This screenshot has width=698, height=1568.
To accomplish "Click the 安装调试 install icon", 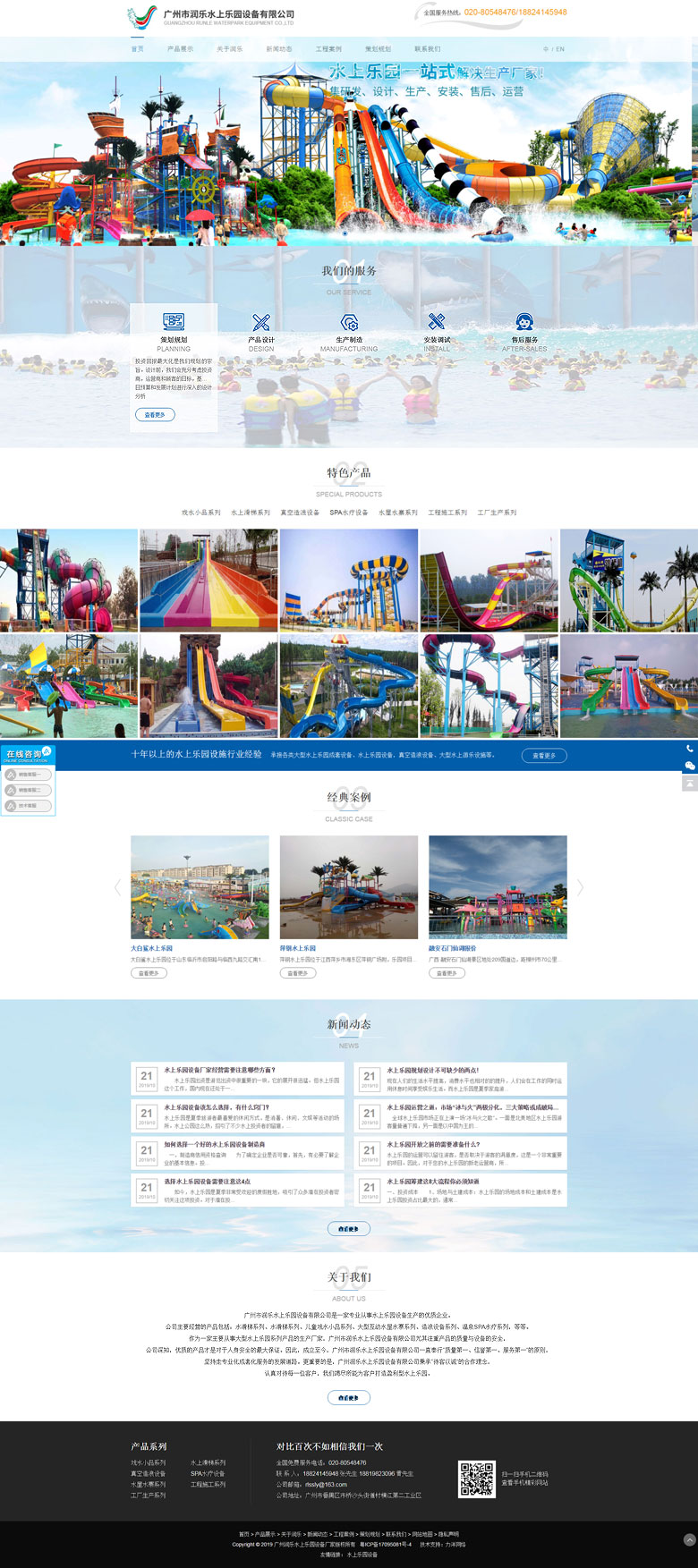I will point(437,321).
